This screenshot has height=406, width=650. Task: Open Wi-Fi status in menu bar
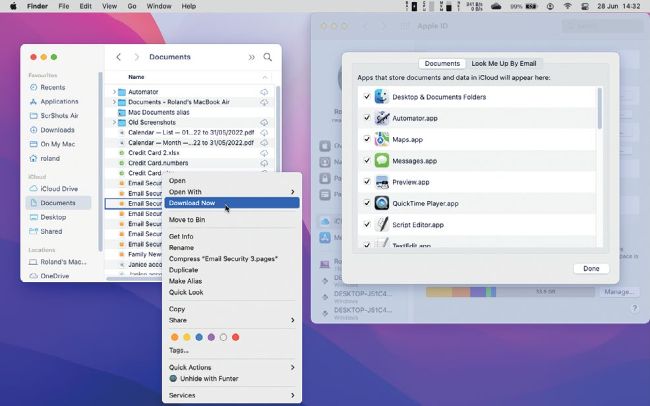click(568, 6)
